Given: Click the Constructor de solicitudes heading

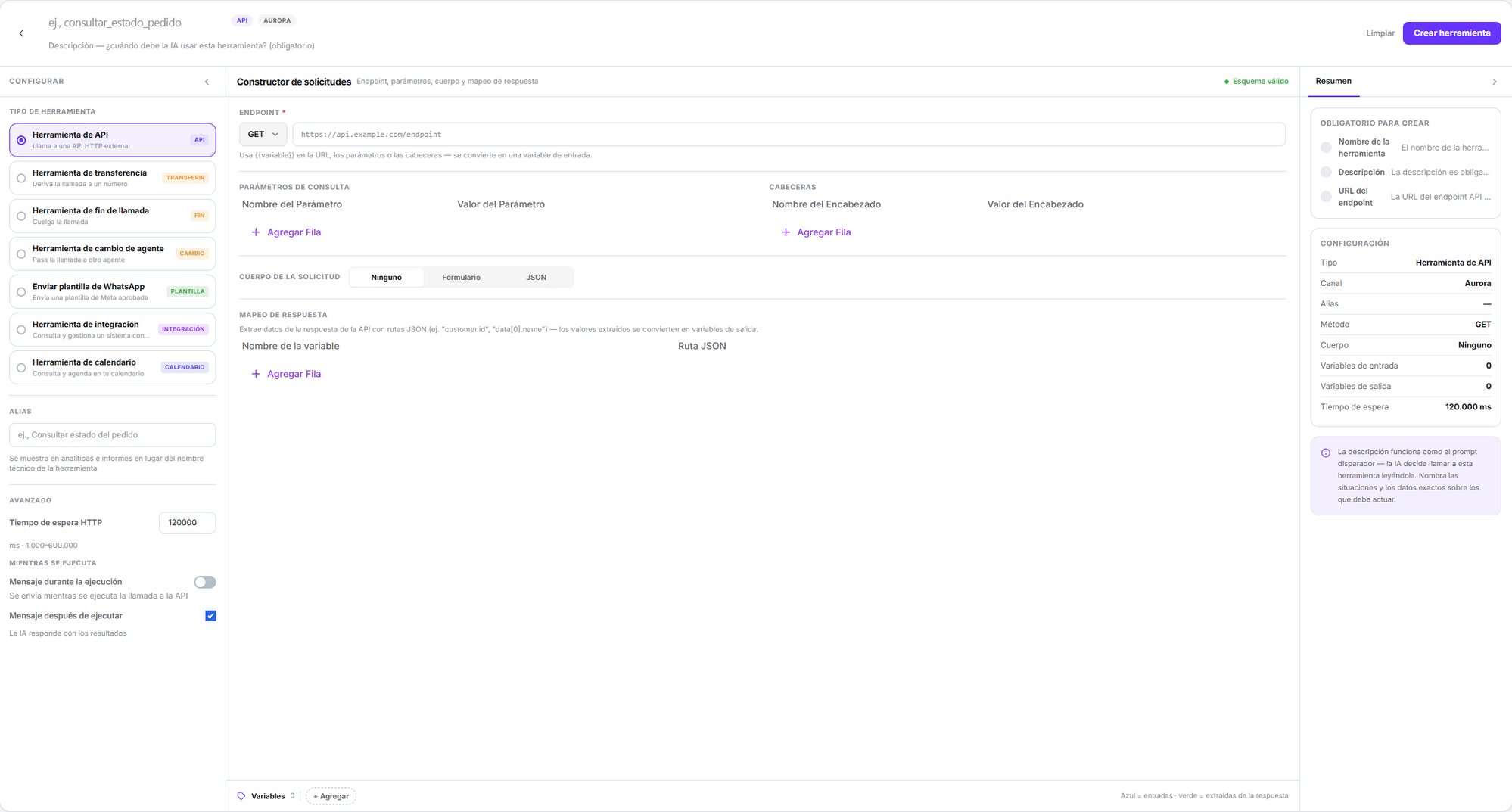Looking at the screenshot, I should [294, 82].
